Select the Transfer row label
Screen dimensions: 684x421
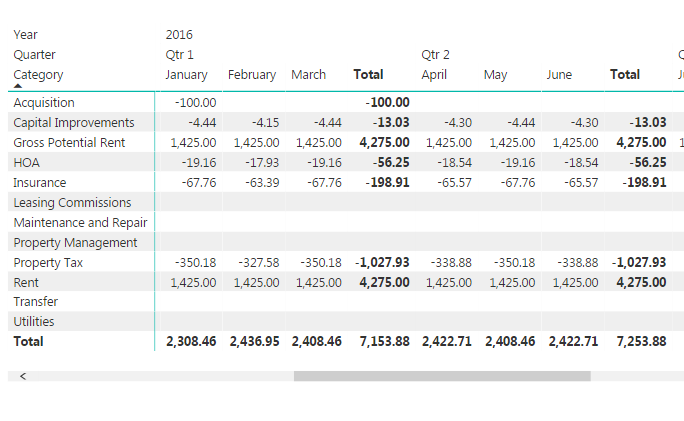click(35, 301)
